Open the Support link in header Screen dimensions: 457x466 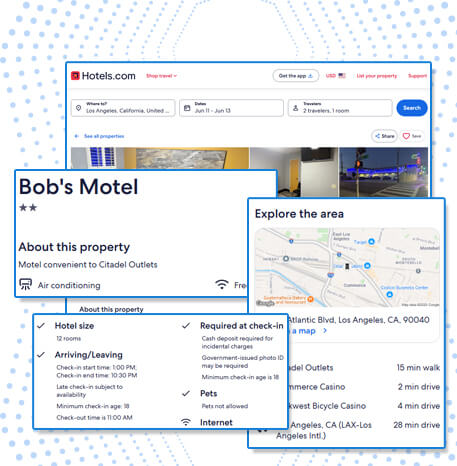[x=417, y=76]
